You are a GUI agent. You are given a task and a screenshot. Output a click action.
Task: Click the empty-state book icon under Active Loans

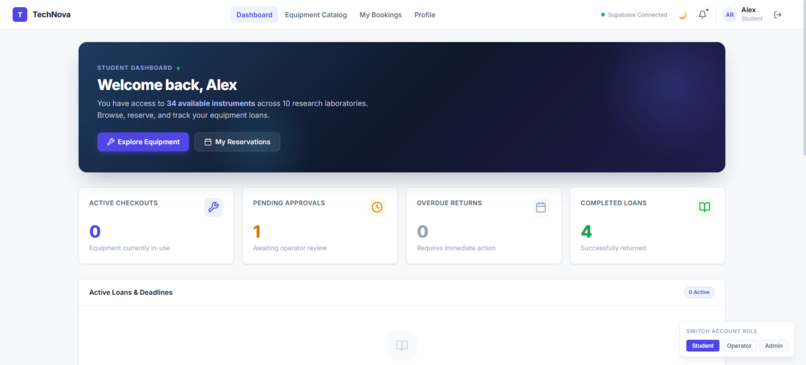click(402, 345)
